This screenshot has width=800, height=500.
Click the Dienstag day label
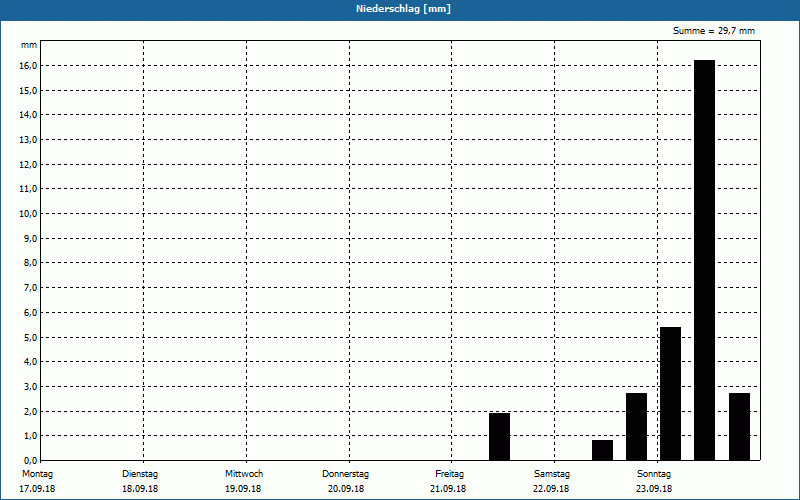coord(140,473)
